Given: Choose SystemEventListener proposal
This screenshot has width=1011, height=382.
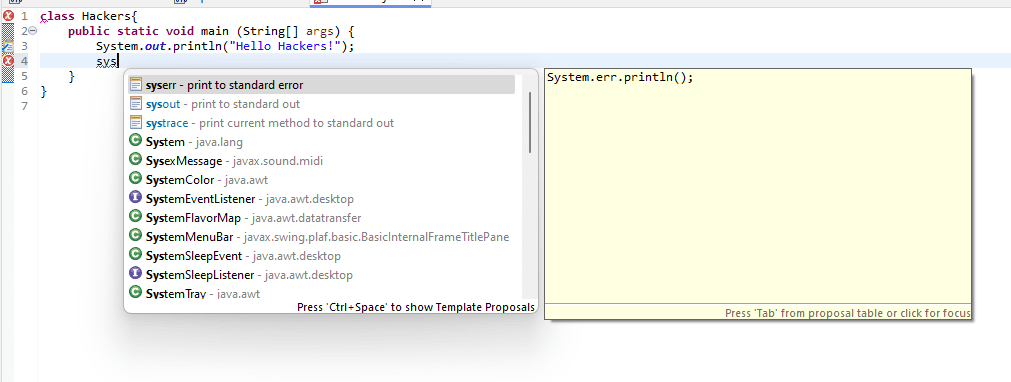Looking at the screenshot, I should click(x=322, y=199).
